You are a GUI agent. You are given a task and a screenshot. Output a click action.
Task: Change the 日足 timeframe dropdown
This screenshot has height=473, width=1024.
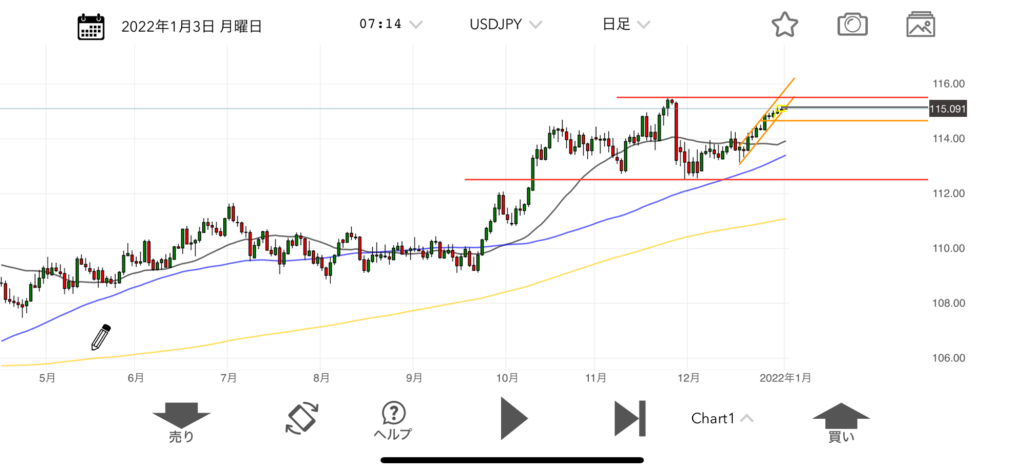click(x=625, y=25)
